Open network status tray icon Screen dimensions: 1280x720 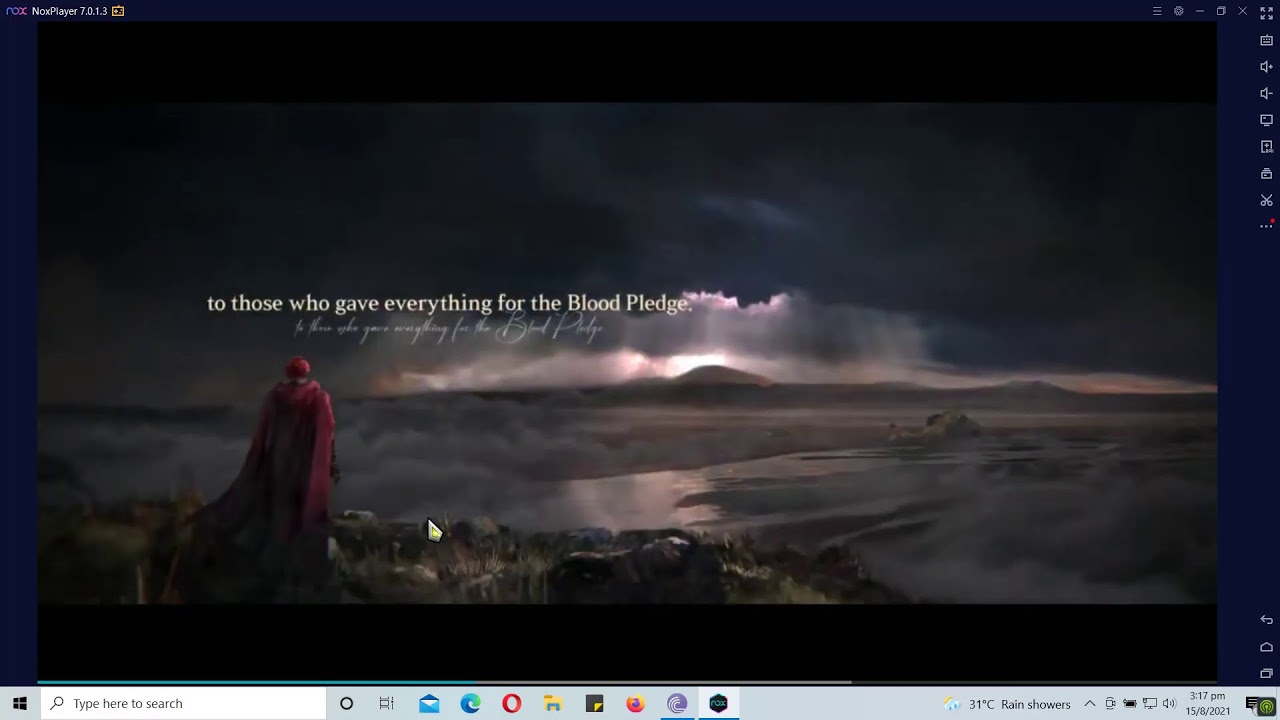point(1150,704)
